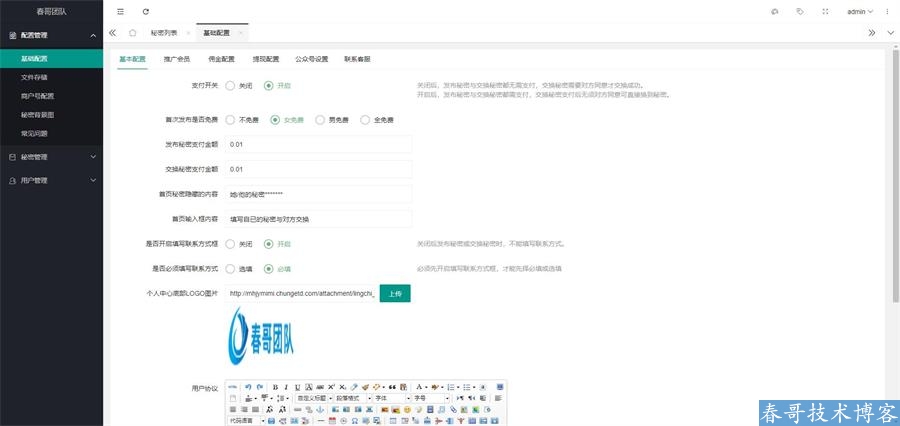Switch to the 佣金配置 tab
The width and height of the screenshot is (900, 426).
222,59
